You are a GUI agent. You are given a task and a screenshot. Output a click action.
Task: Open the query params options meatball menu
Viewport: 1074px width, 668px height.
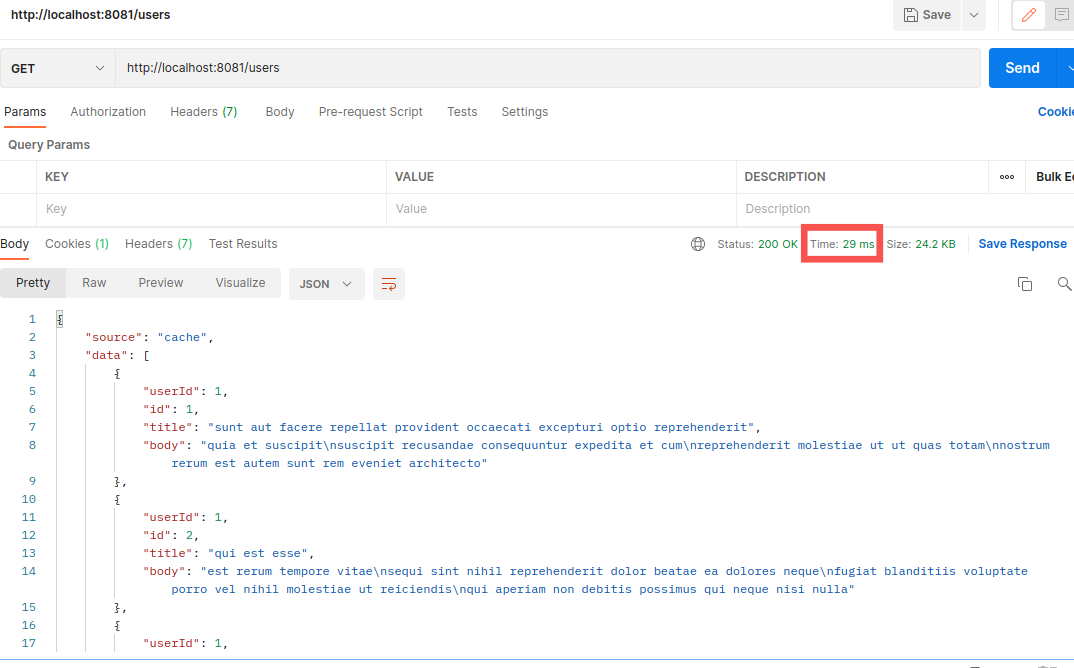click(1007, 176)
